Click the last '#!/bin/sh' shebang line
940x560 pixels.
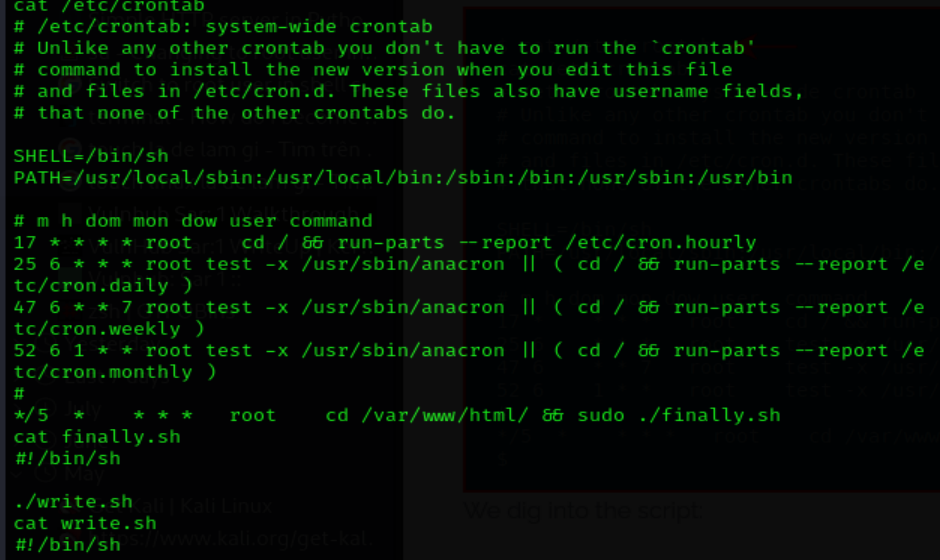pos(67,544)
